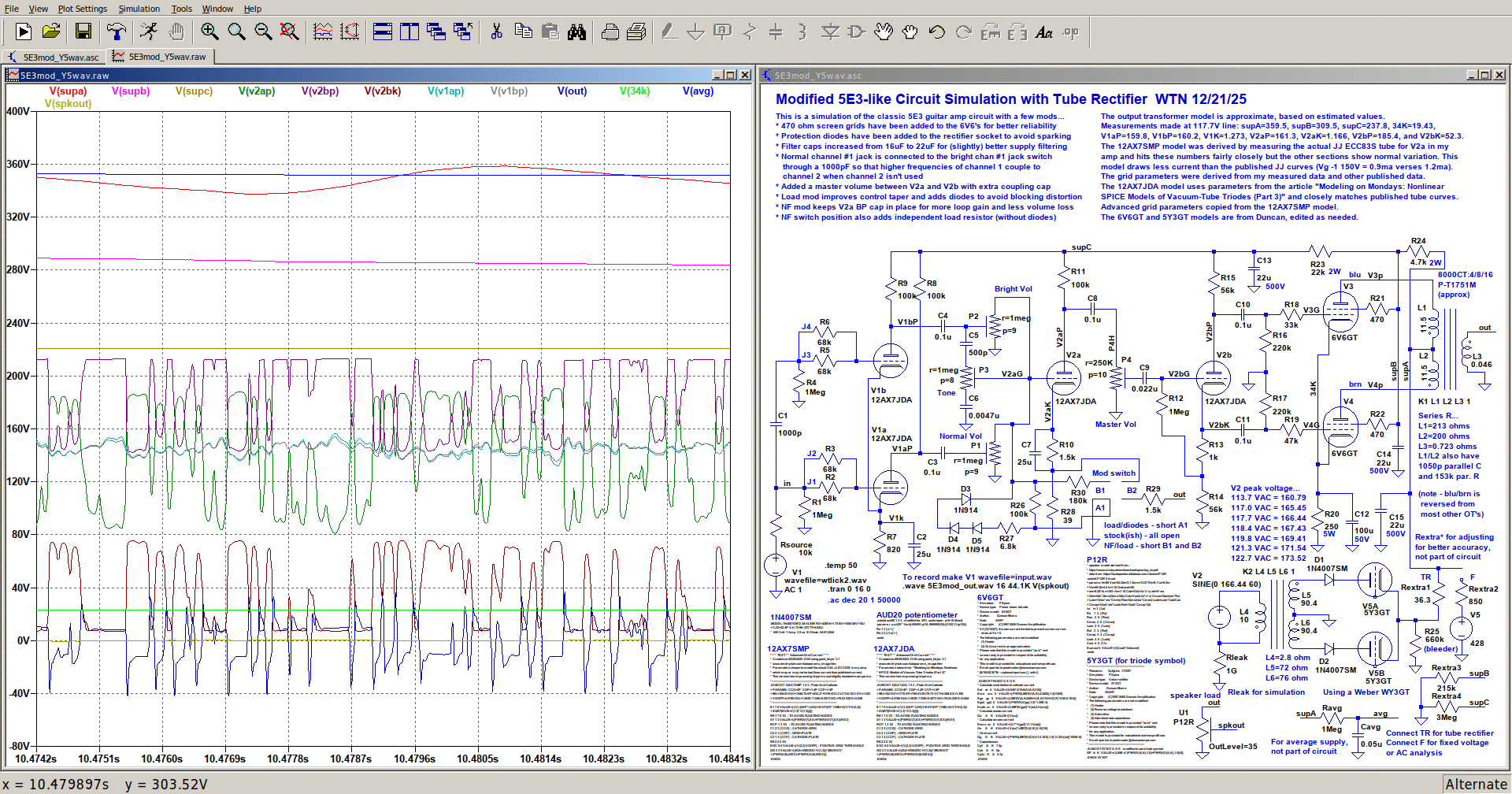The width and height of the screenshot is (1512, 794).
Task: Select the V(supa) red trace label
Action: click(x=68, y=91)
